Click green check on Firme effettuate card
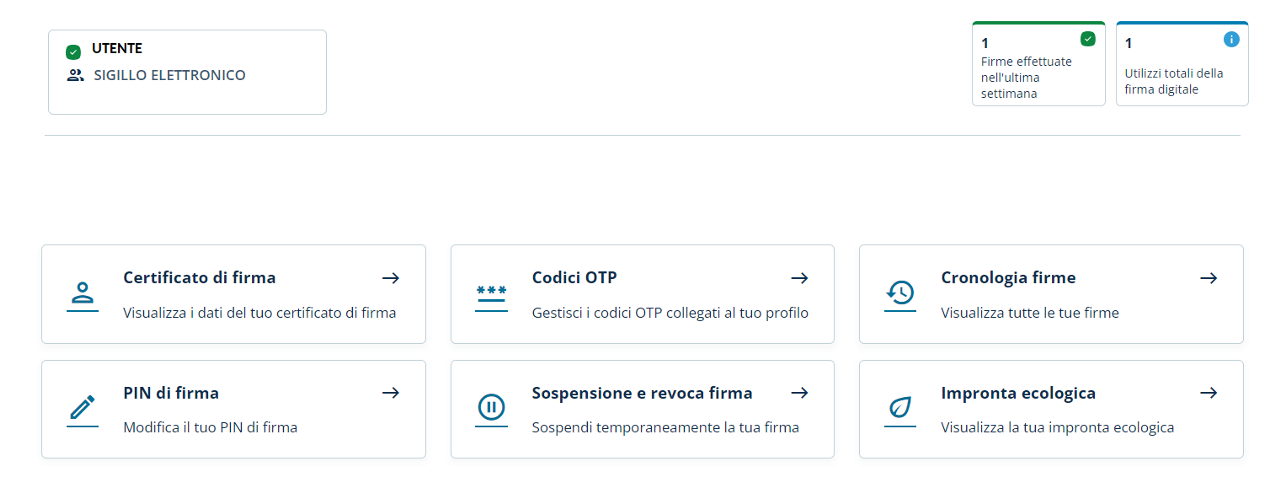 pyautogui.click(x=1088, y=40)
